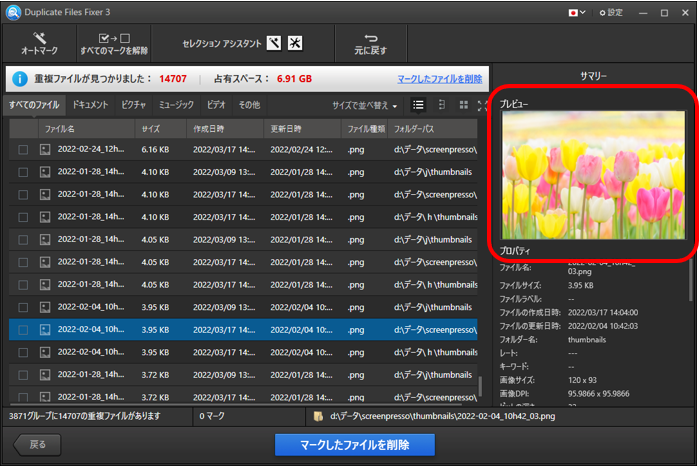This screenshot has width=699, height=467.
Task: Sort by creation date (作成日時) column header
Action: click(225, 129)
